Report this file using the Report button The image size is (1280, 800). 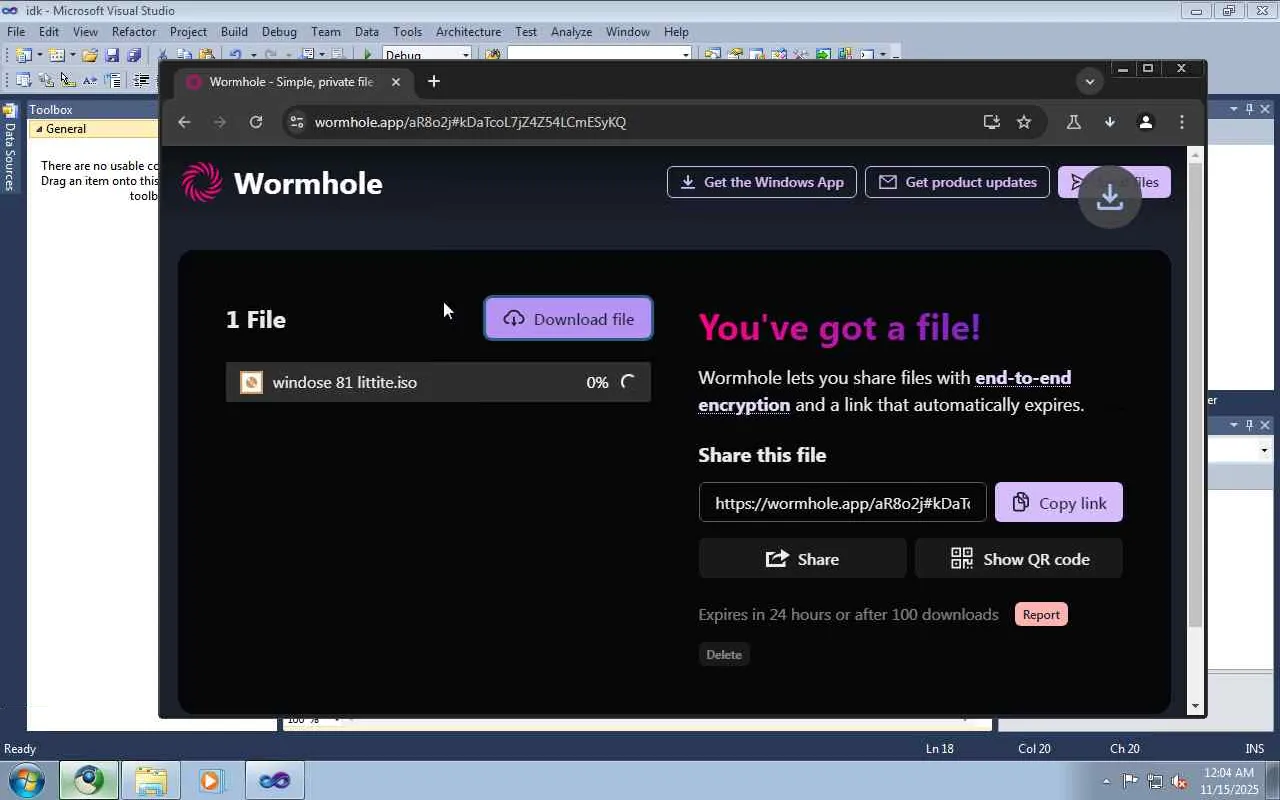coord(1041,614)
